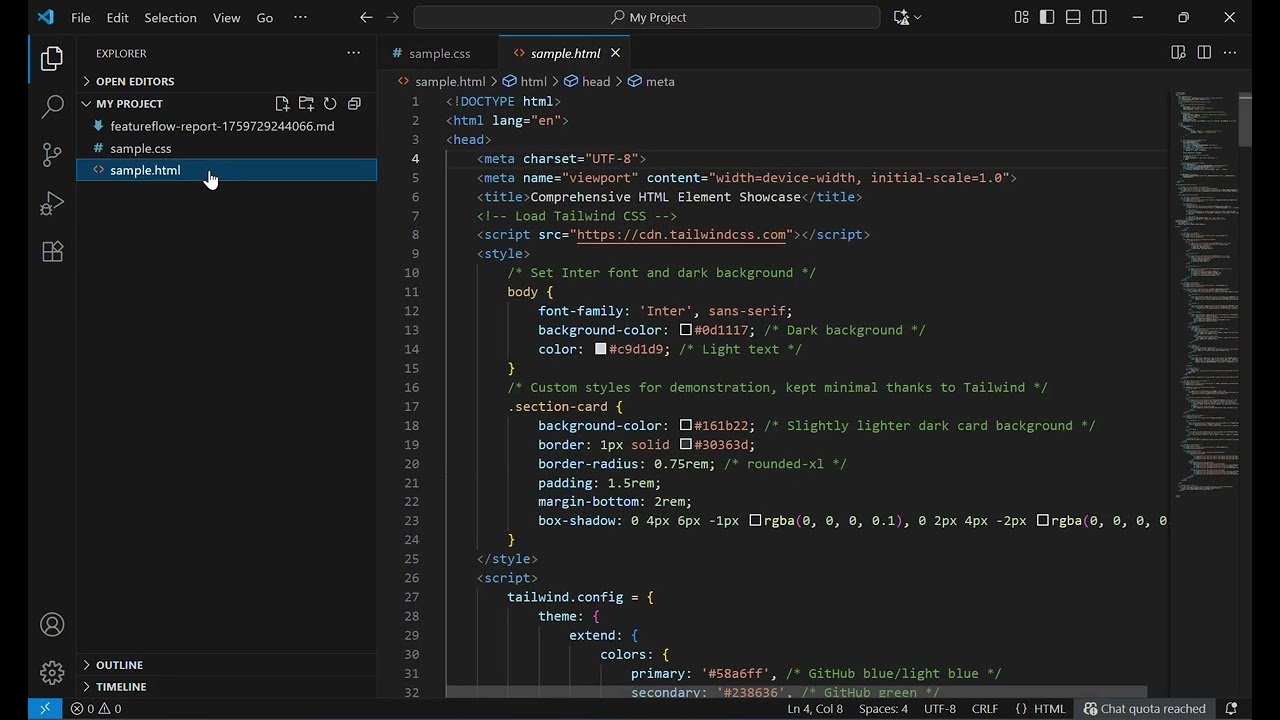Toggle the Primary Side Bar
The height and width of the screenshot is (720, 1280).
pyautogui.click(x=1047, y=17)
